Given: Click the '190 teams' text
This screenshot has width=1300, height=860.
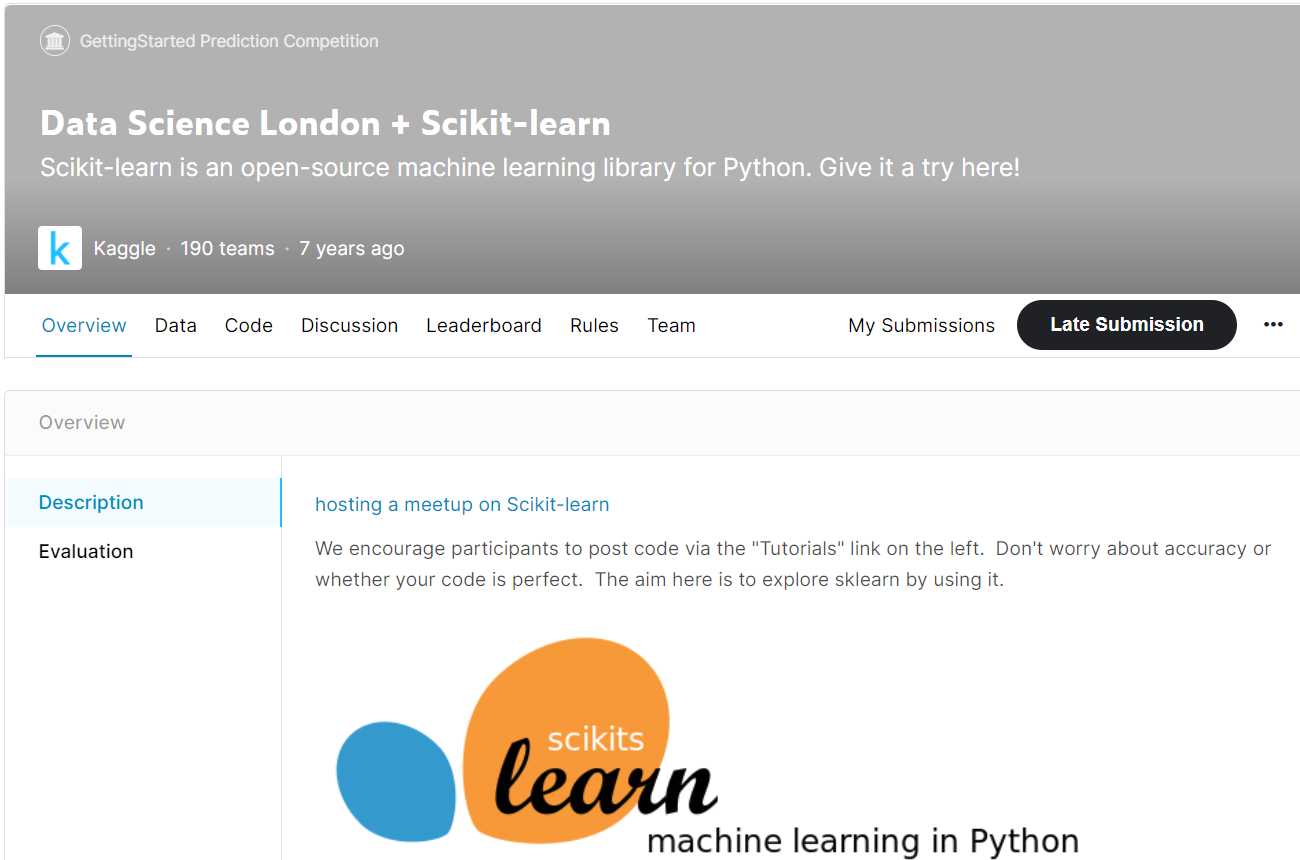Looking at the screenshot, I should point(227,248).
